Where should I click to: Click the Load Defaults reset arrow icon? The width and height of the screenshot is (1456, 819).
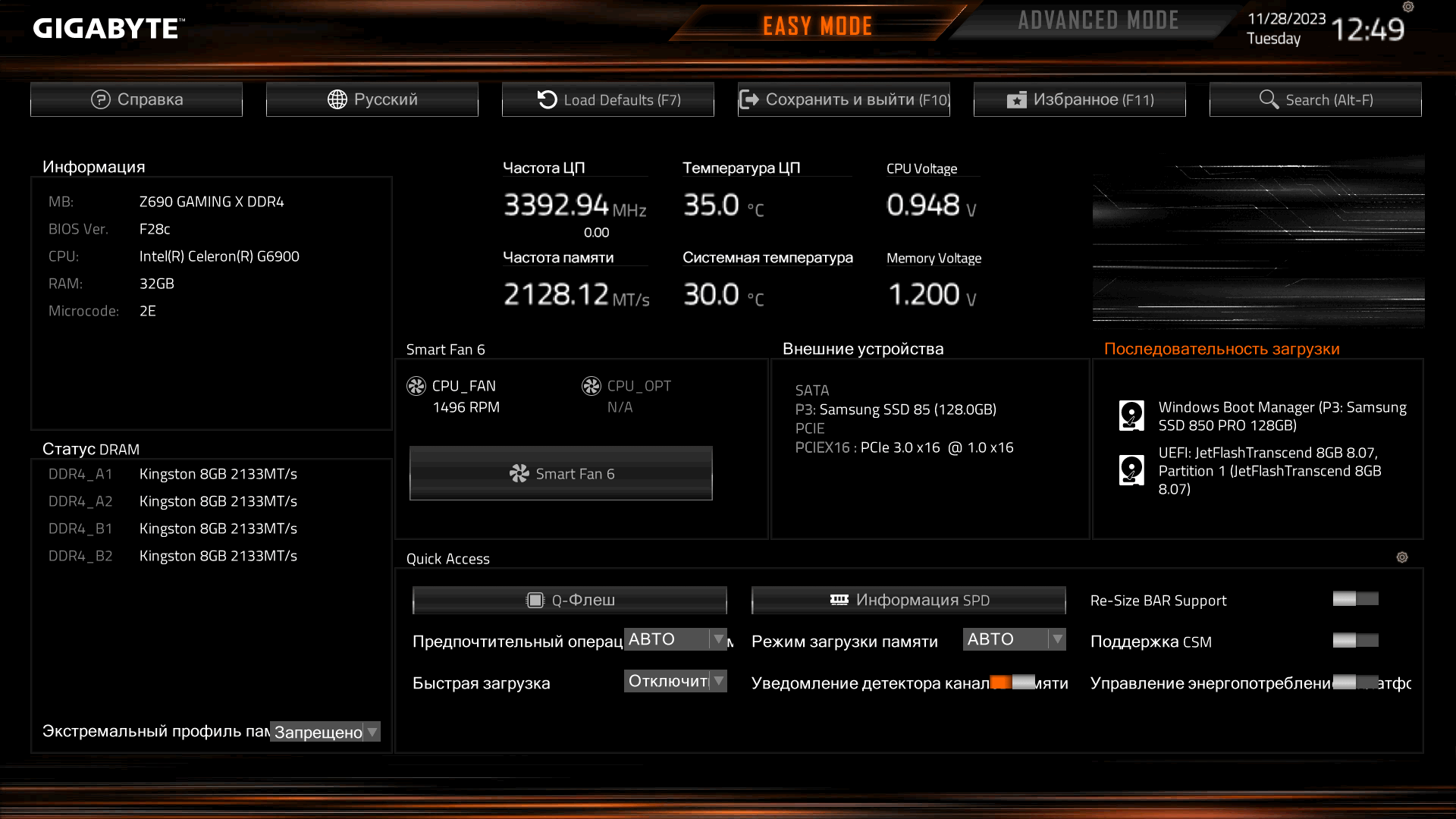pyautogui.click(x=547, y=99)
